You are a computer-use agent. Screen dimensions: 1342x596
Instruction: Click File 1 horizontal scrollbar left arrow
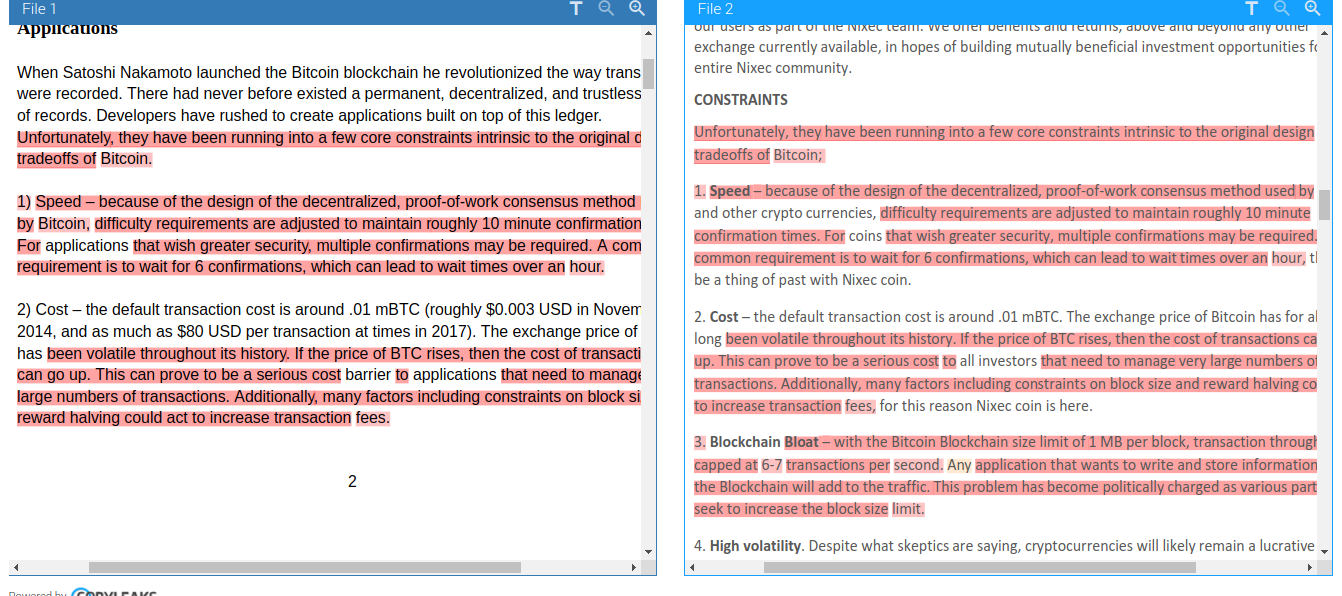click(x=16, y=567)
